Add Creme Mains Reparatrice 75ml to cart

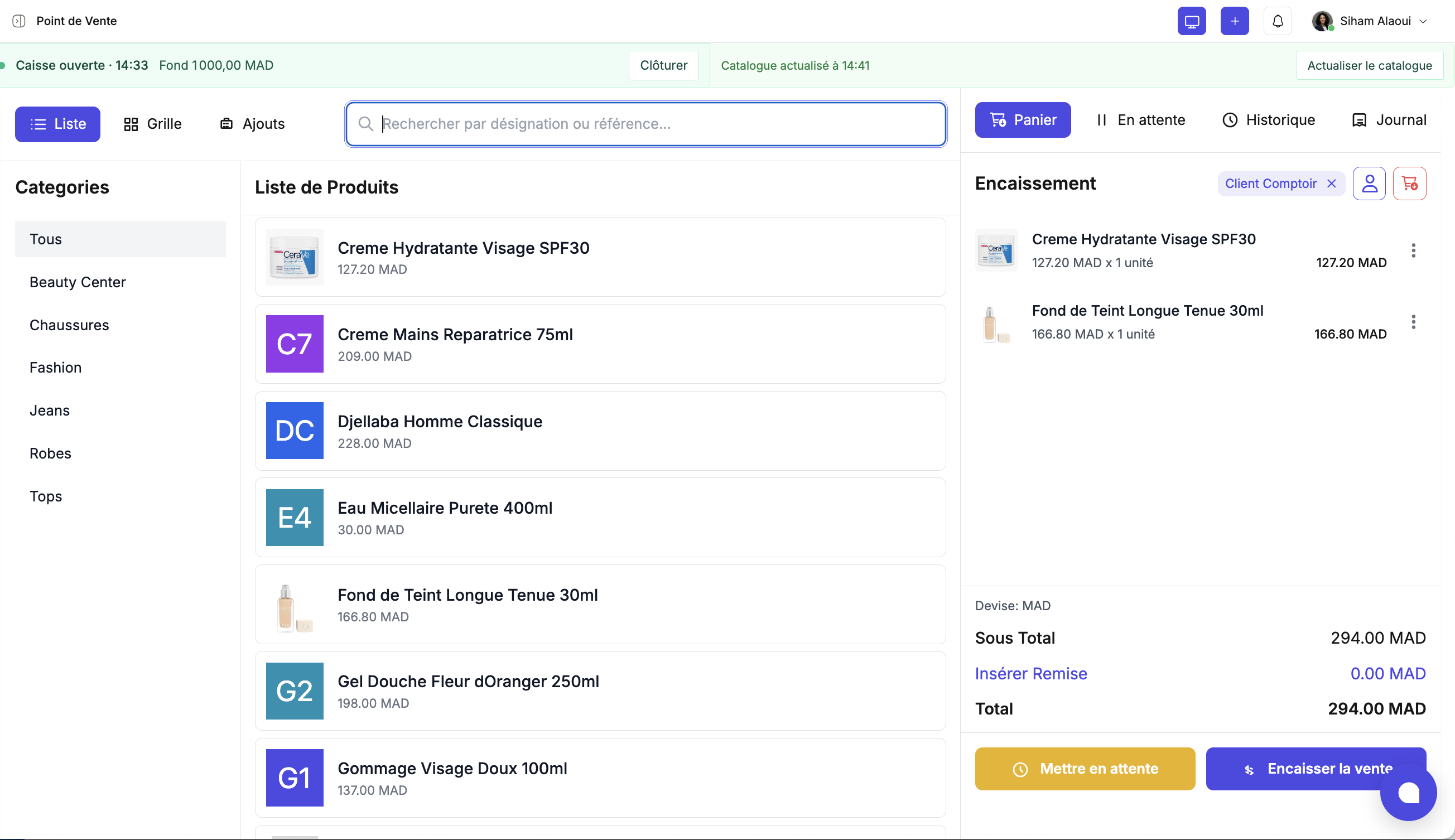click(x=600, y=344)
